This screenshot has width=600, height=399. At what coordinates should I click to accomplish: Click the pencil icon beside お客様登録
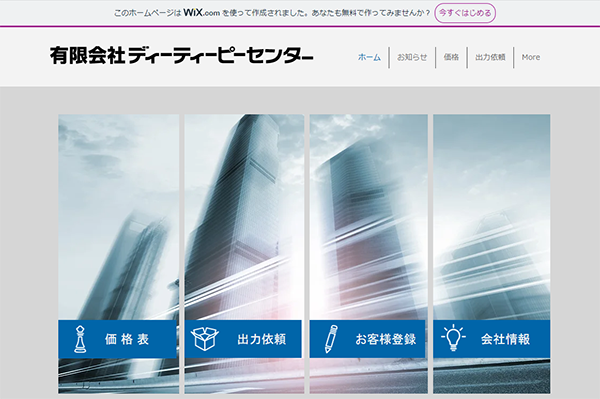tap(331, 339)
